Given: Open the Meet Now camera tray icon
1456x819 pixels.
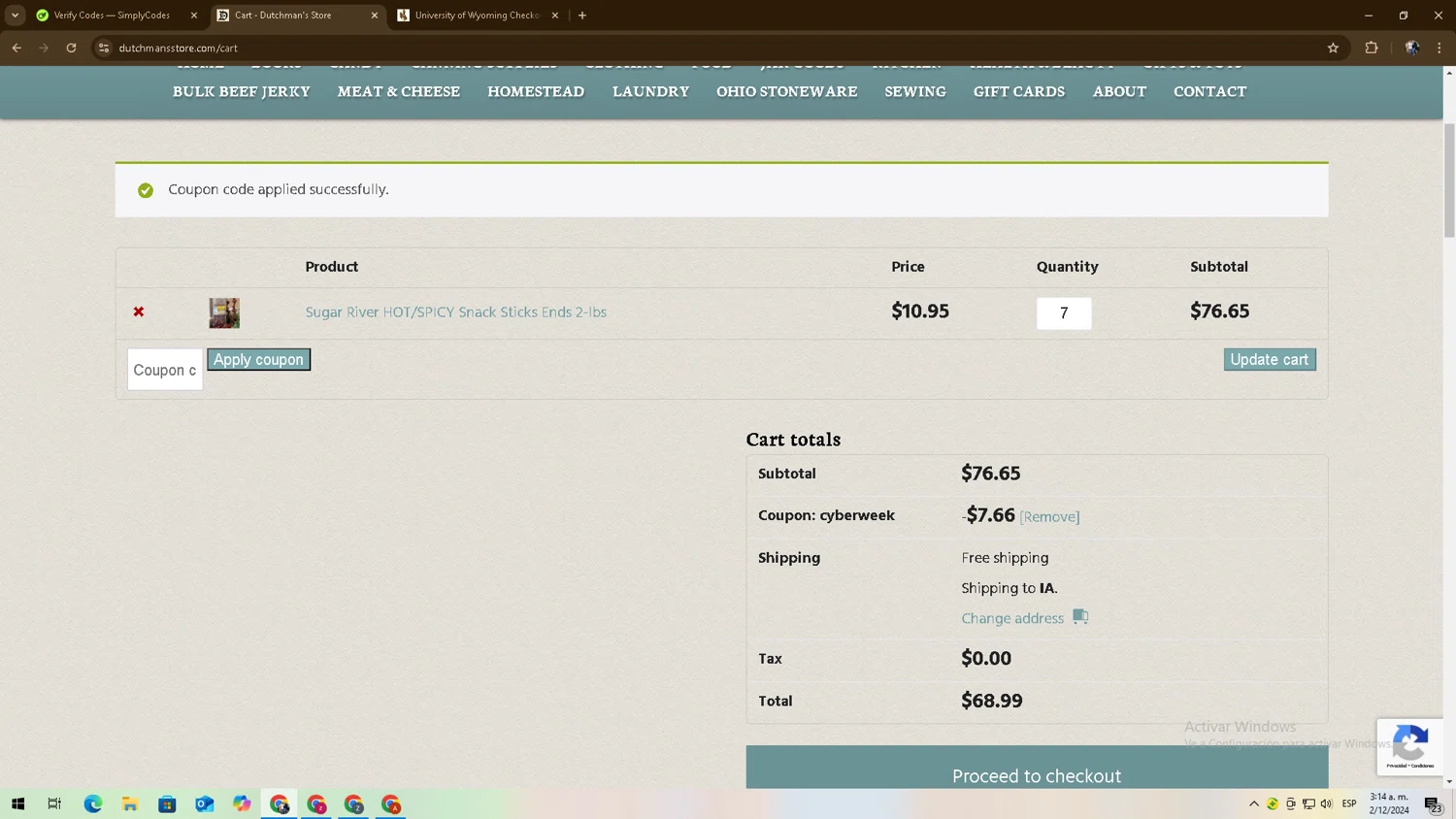Looking at the screenshot, I should (1290, 803).
